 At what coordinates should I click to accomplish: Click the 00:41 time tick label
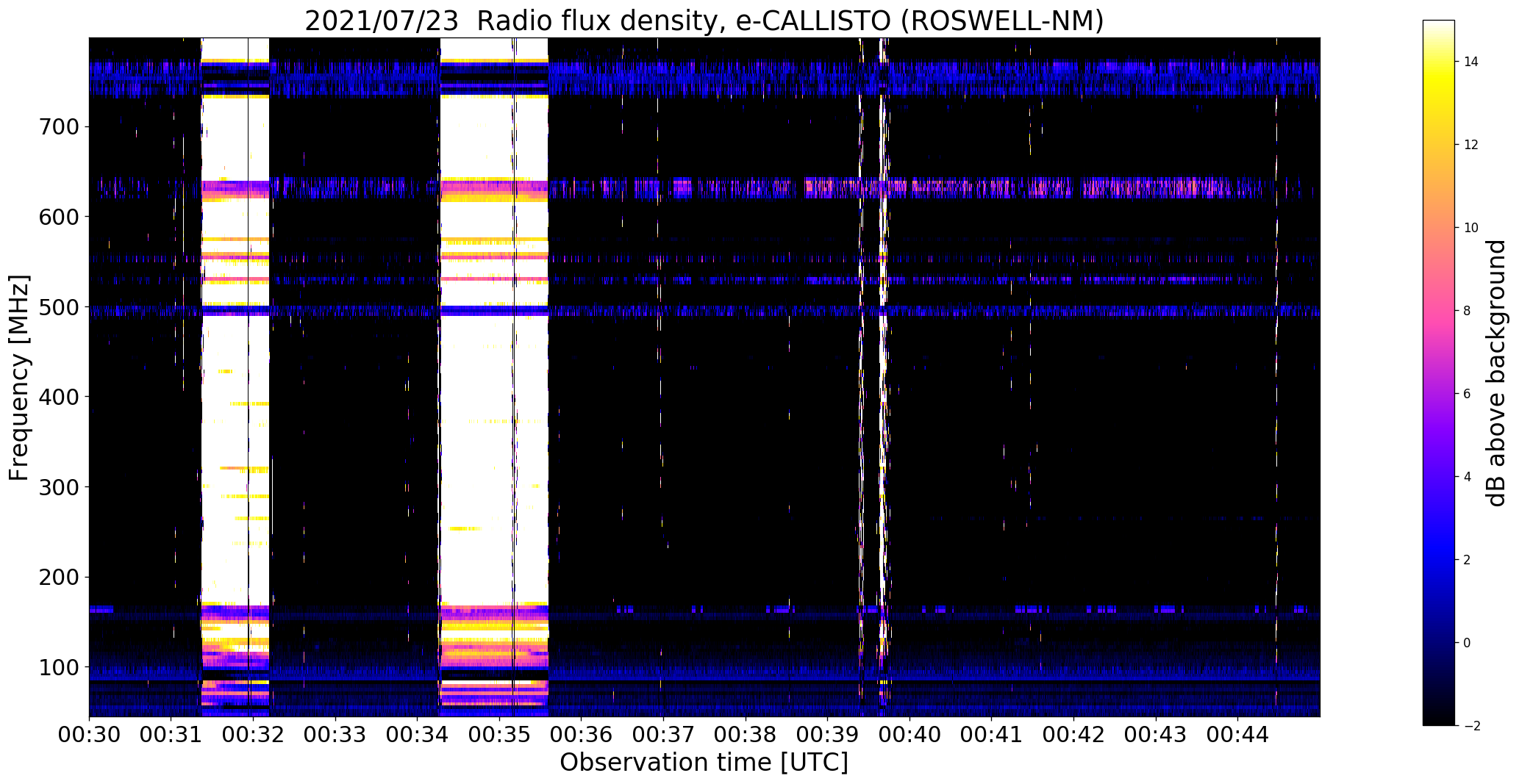[x=992, y=735]
